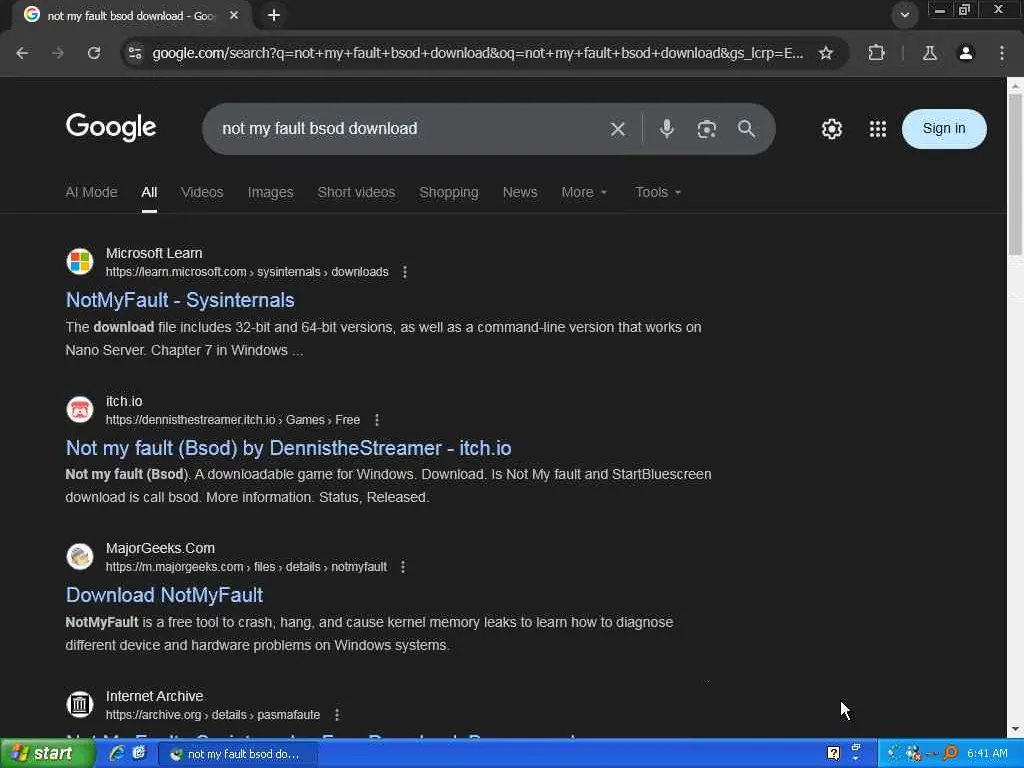Expand the Tools dropdown
Viewport: 1024px width, 768px height.
point(658,192)
